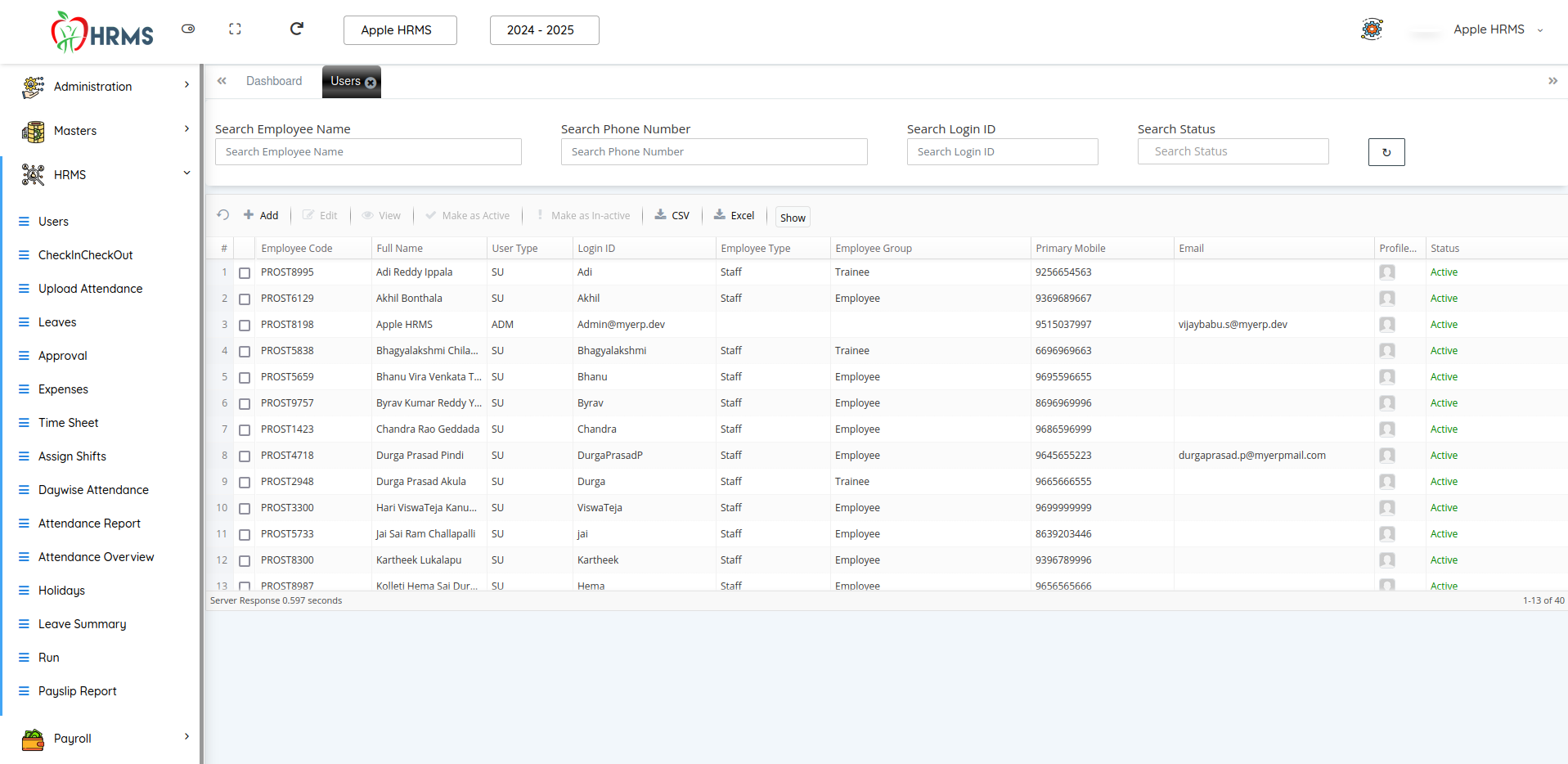Open Attendance Report page
Screen dimensions: 1568x764
pyautogui.click(x=89, y=524)
